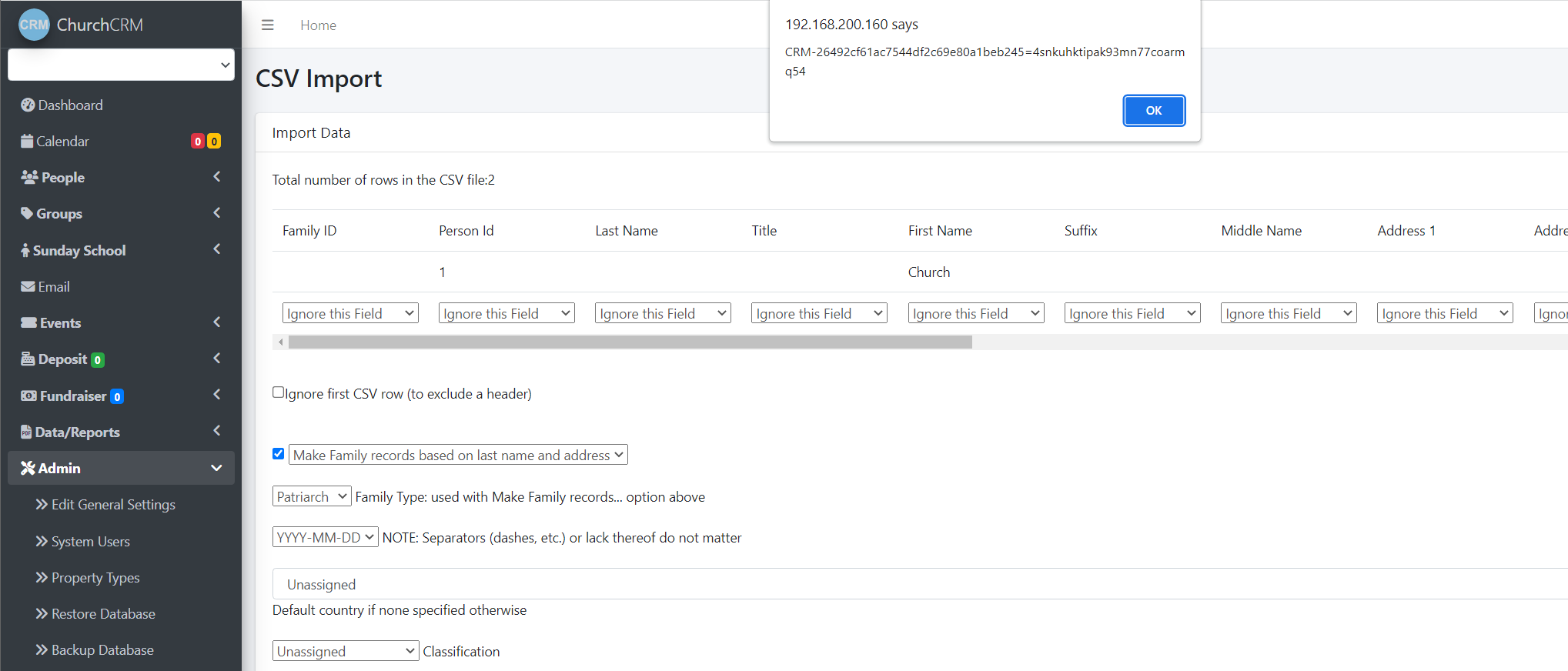Screen dimensions: 1568x671
Task: Open the Classification Unassigned dropdown
Action: [x=346, y=651]
